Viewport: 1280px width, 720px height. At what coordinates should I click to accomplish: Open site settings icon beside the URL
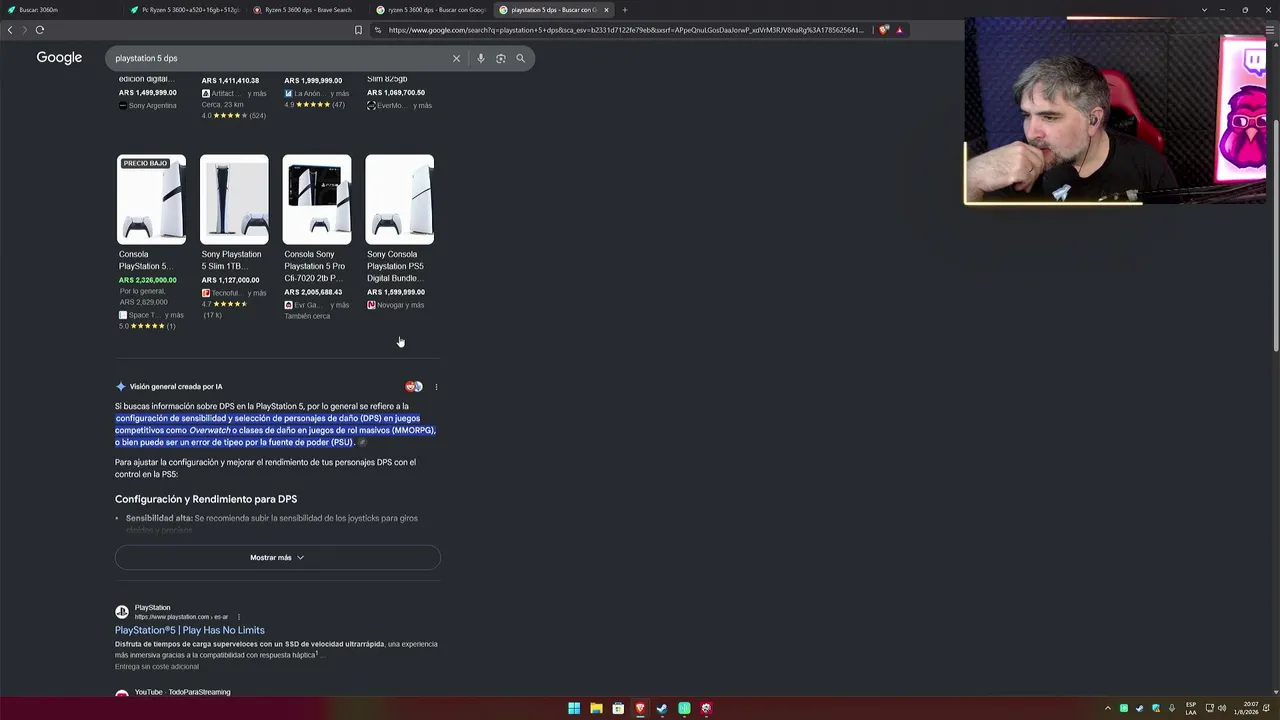tap(378, 30)
